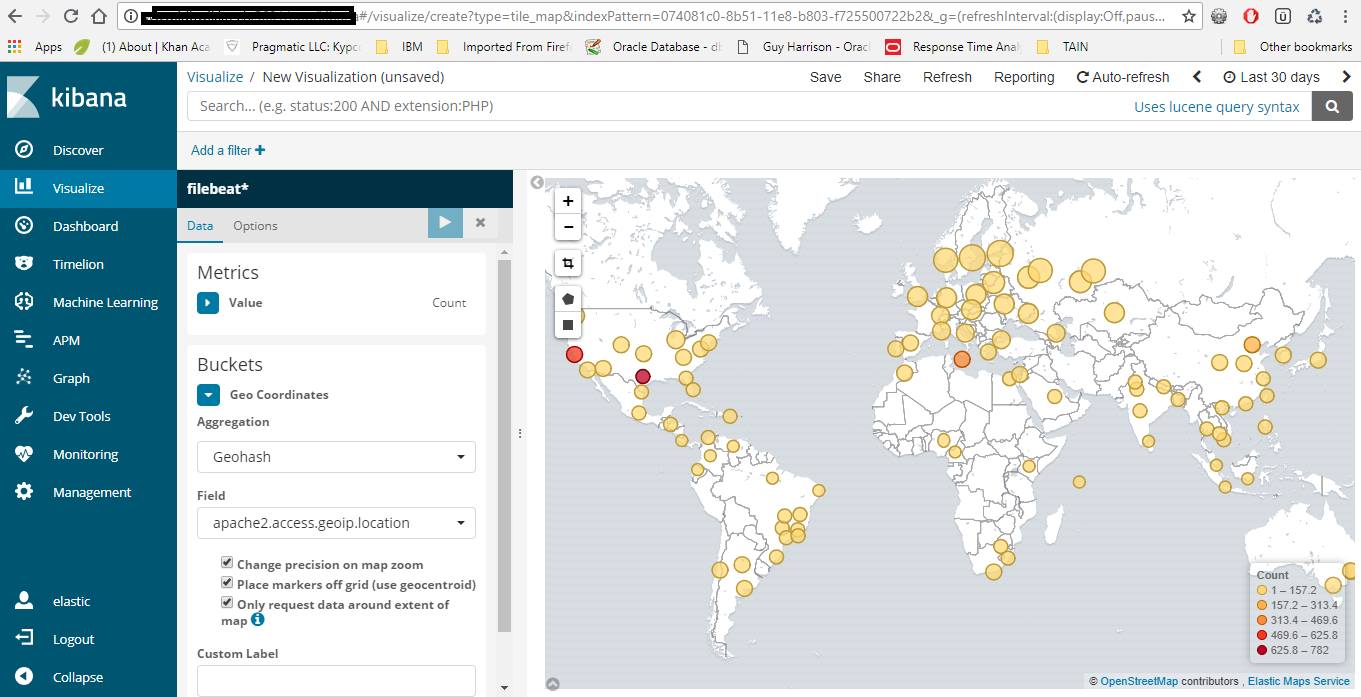
Task: Go to the browser home page
Action: pos(98,16)
